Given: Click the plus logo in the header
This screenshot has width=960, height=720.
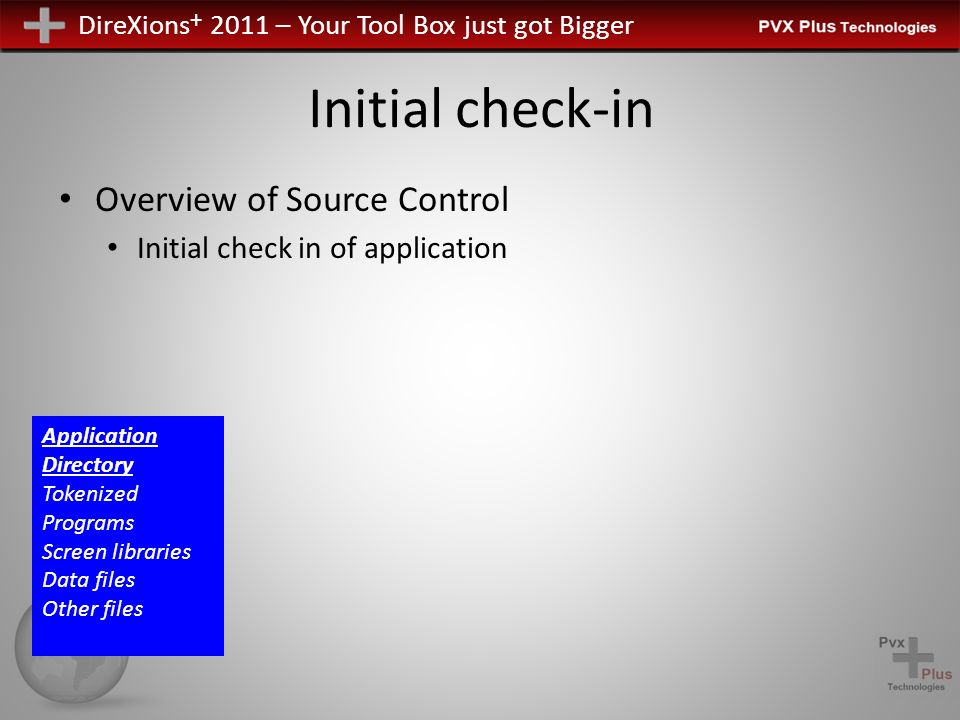Looking at the screenshot, I should pos(44,25).
